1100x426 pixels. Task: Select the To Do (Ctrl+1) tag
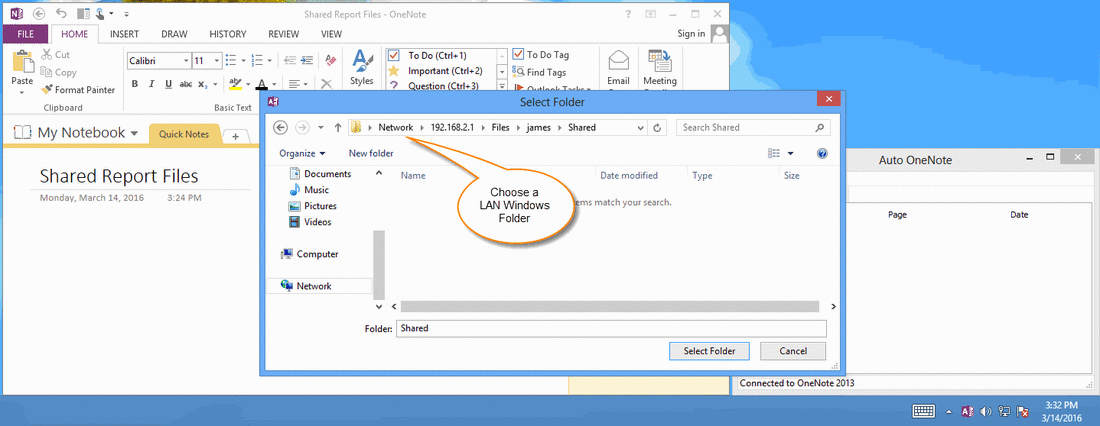(x=438, y=55)
